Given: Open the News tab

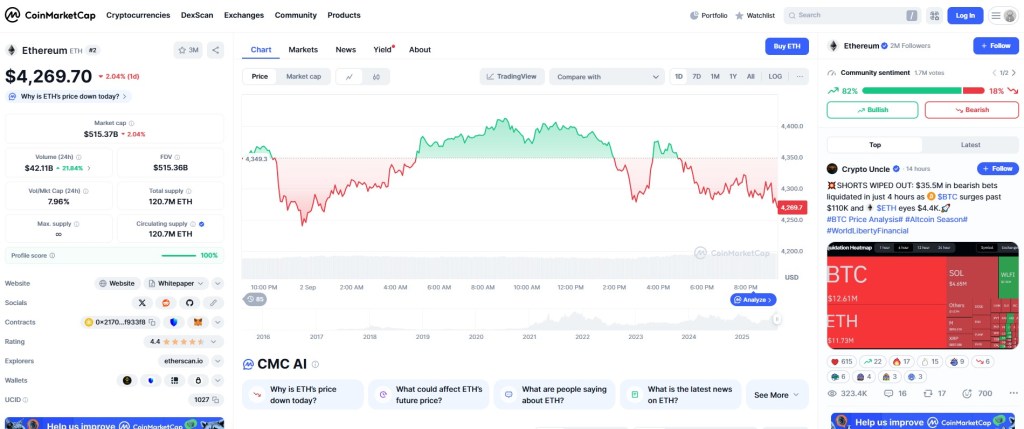Looking at the screenshot, I should click(x=345, y=50).
